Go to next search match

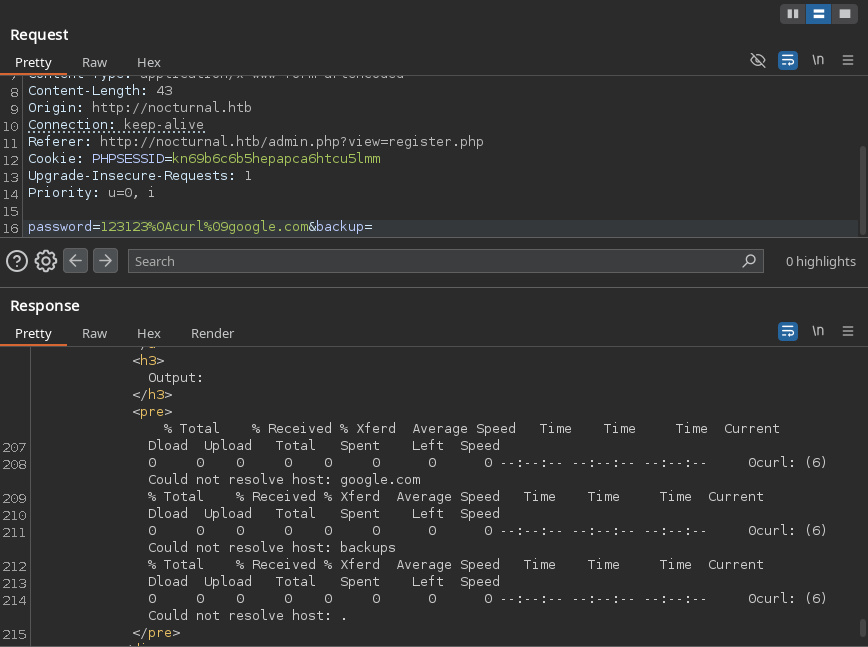coord(105,261)
